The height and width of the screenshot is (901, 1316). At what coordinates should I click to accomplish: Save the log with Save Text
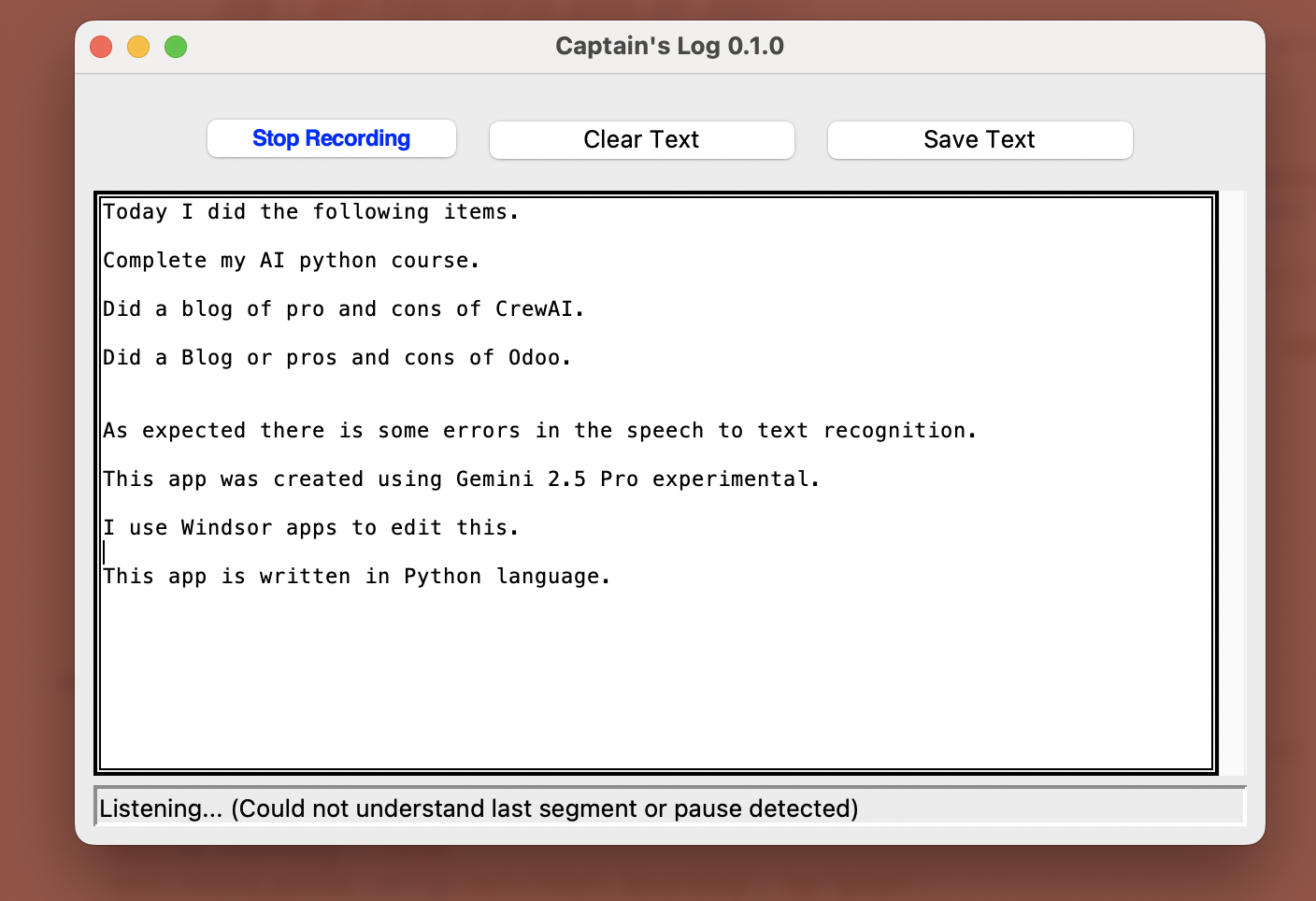980,139
